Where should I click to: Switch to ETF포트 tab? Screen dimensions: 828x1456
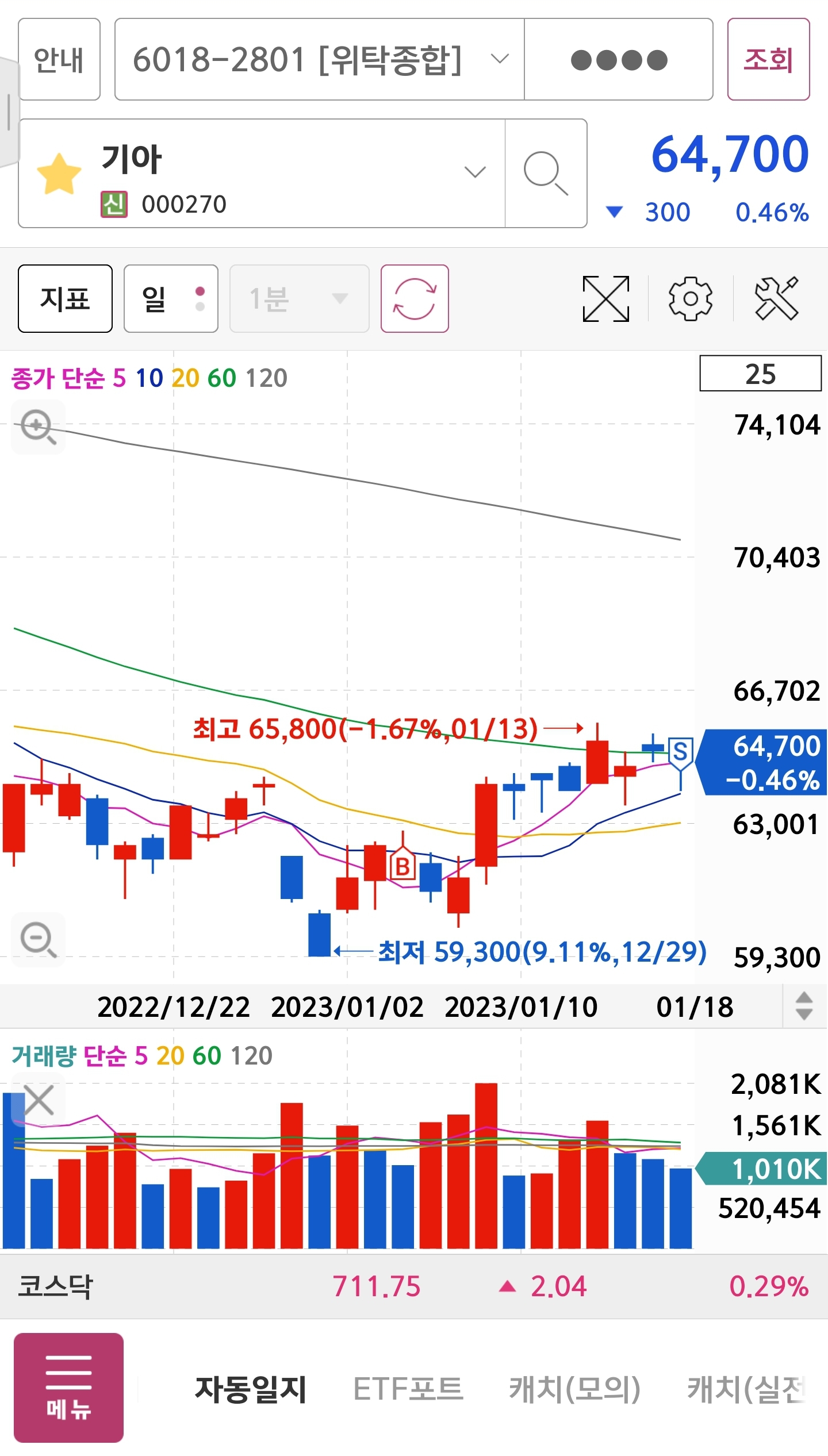coord(408,1389)
